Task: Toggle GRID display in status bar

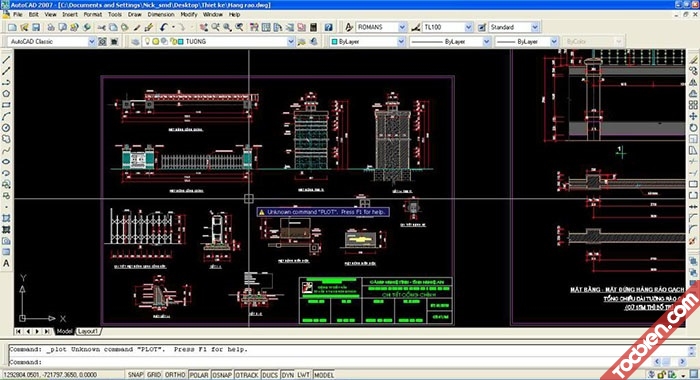Action: point(154,375)
